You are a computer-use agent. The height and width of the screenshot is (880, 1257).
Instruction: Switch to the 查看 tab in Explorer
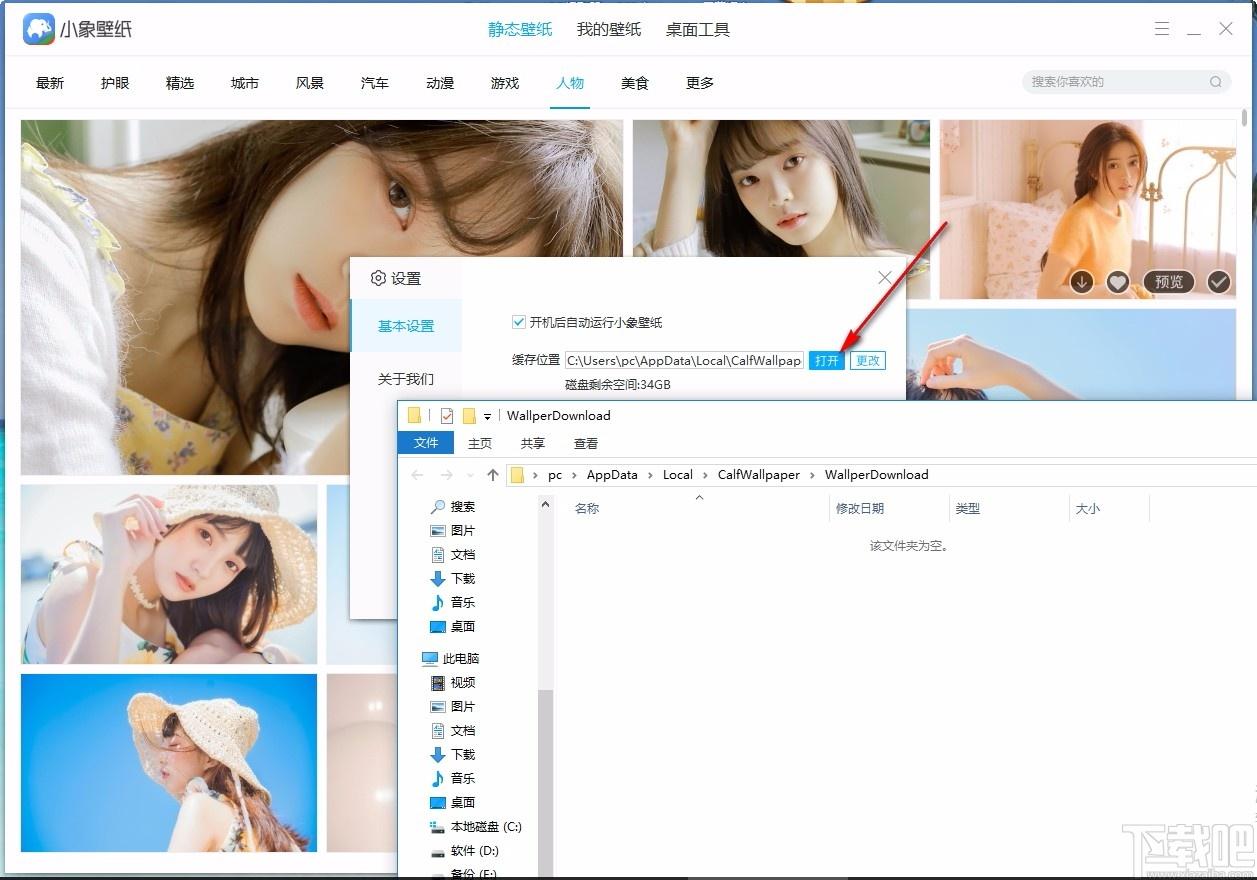pyautogui.click(x=585, y=443)
